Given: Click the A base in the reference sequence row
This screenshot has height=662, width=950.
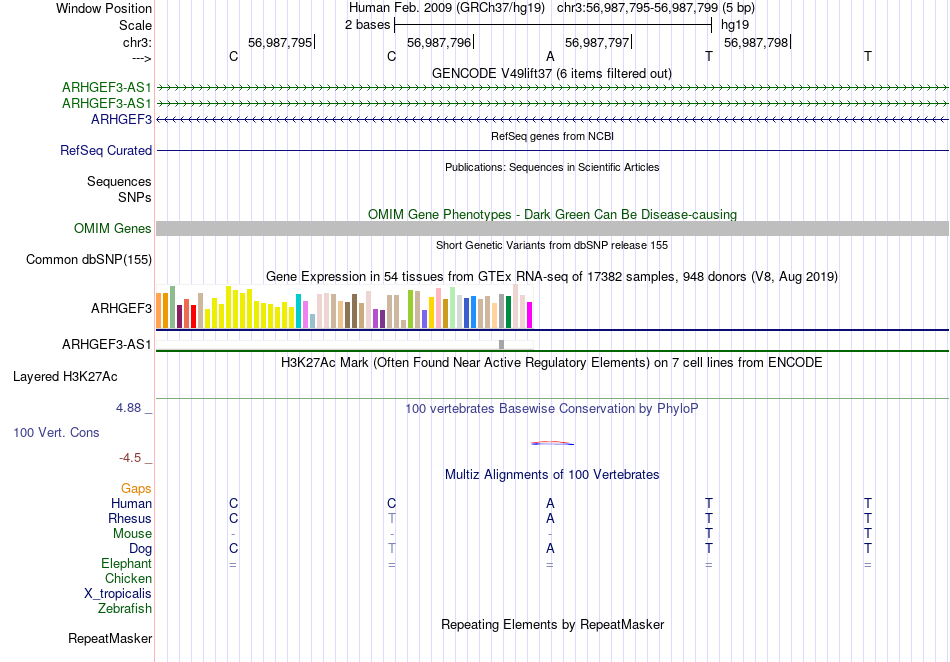Looking at the screenshot, I should pos(550,56).
